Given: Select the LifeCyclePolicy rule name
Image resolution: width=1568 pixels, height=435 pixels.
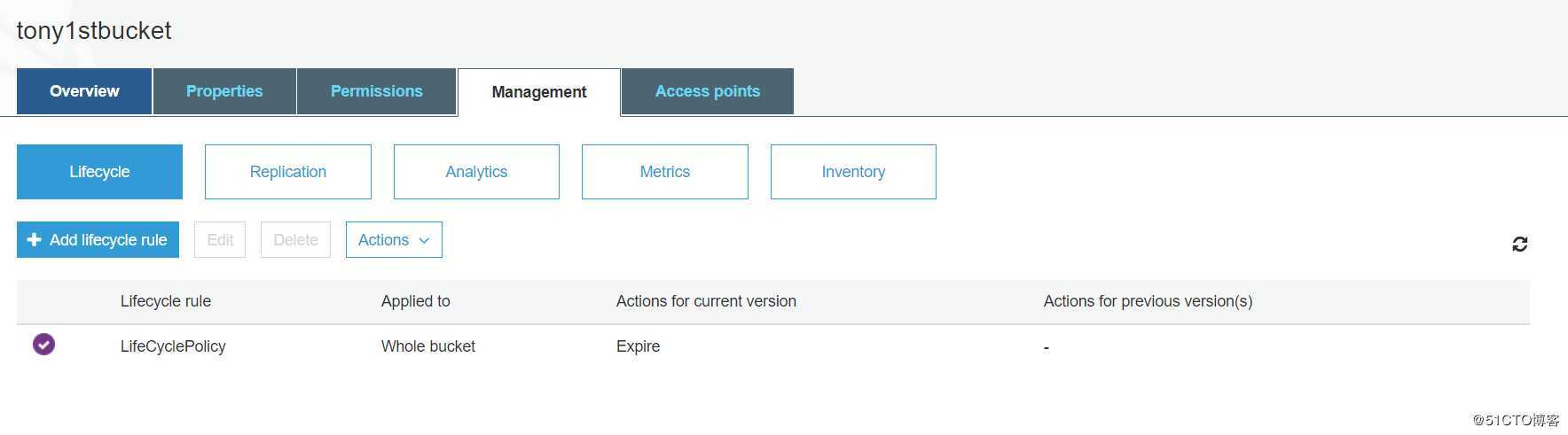Looking at the screenshot, I should [x=173, y=346].
